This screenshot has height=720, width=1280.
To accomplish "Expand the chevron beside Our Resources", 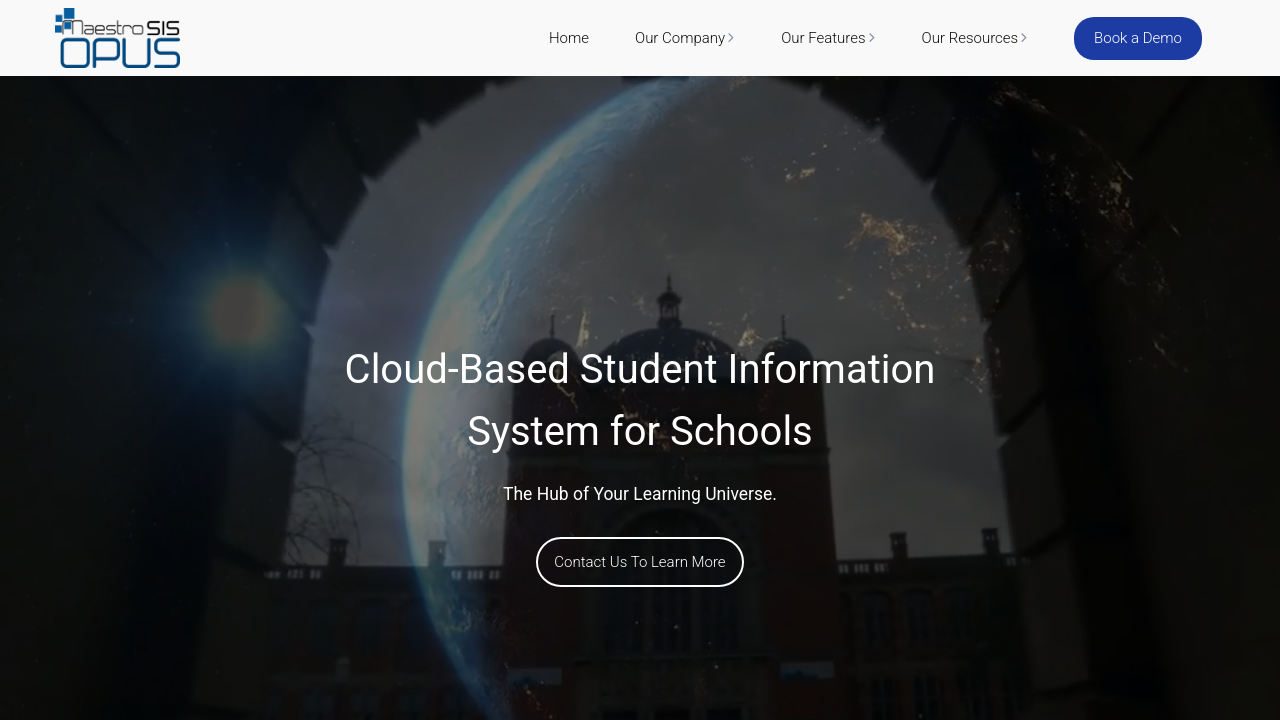I will [x=1024, y=38].
